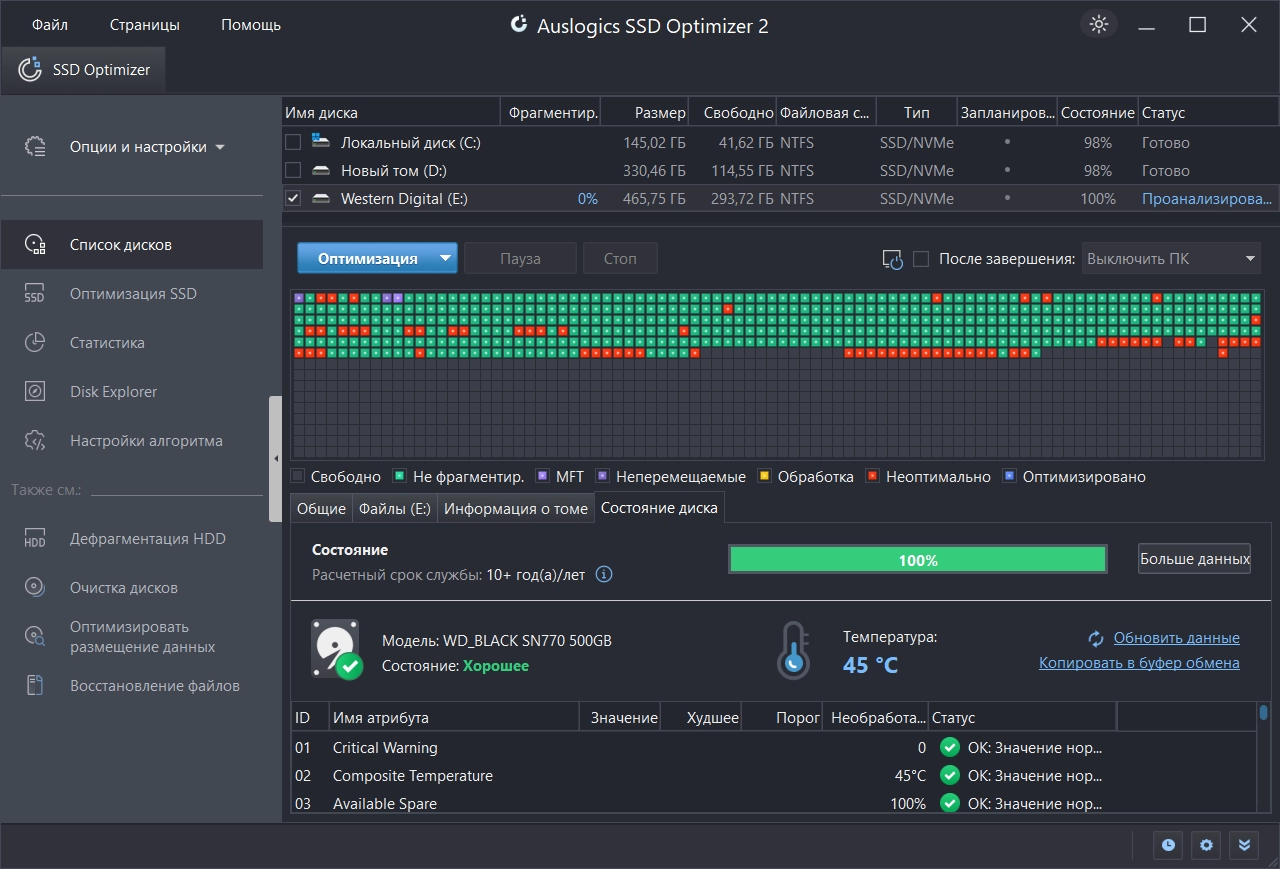The width and height of the screenshot is (1280, 869).
Task: Open the Выключить ПК dropdown
Action: pos(1170,259)
